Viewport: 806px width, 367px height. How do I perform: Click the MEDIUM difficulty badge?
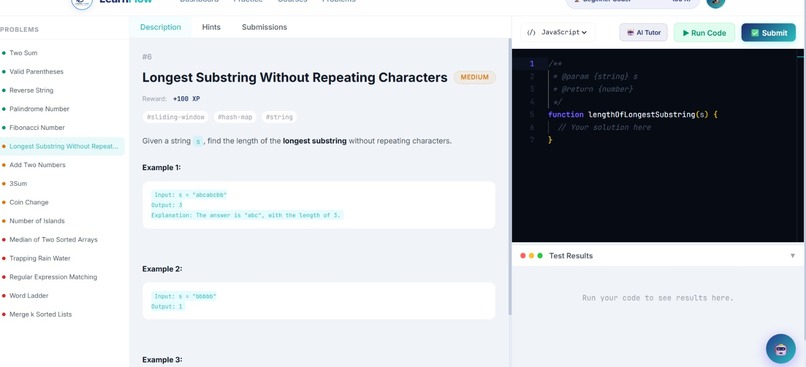(474, 78)
